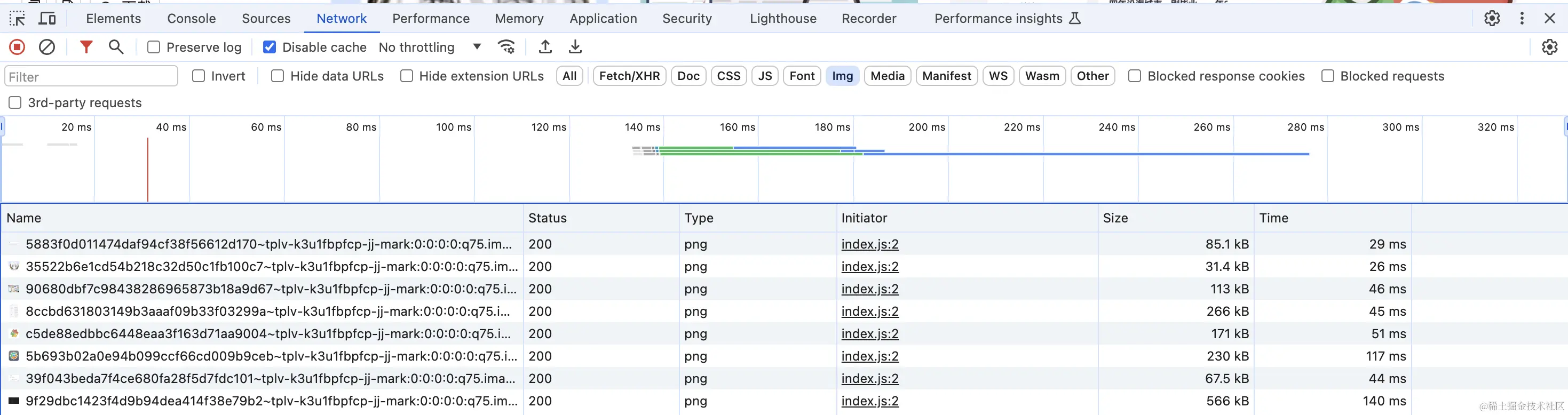
Task: Open index.js:2 initiator link in first row
Action: pyautogui.click(x=870, y=244)
